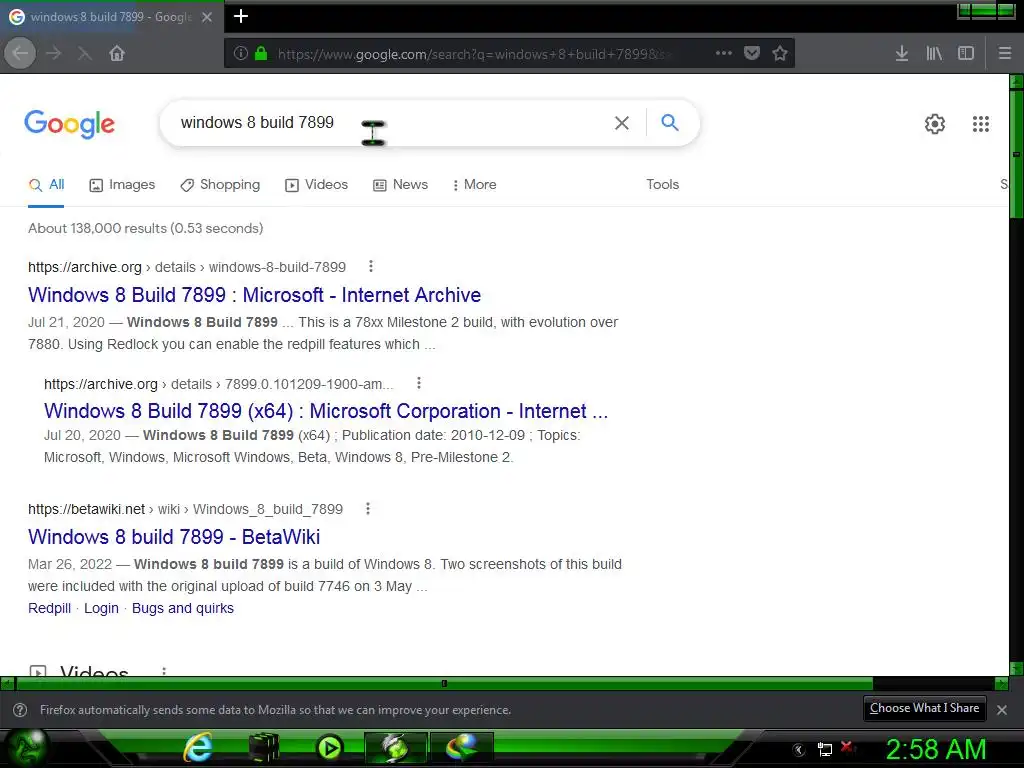Open options for archive.org windows-8-build-7899 result
Viewport: 1024px width, 768px height.
click(x=371, y=266)
